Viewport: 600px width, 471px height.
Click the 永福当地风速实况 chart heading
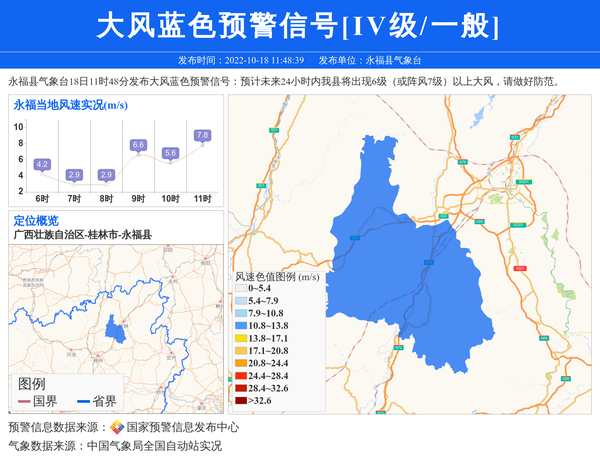pos(70,104)
